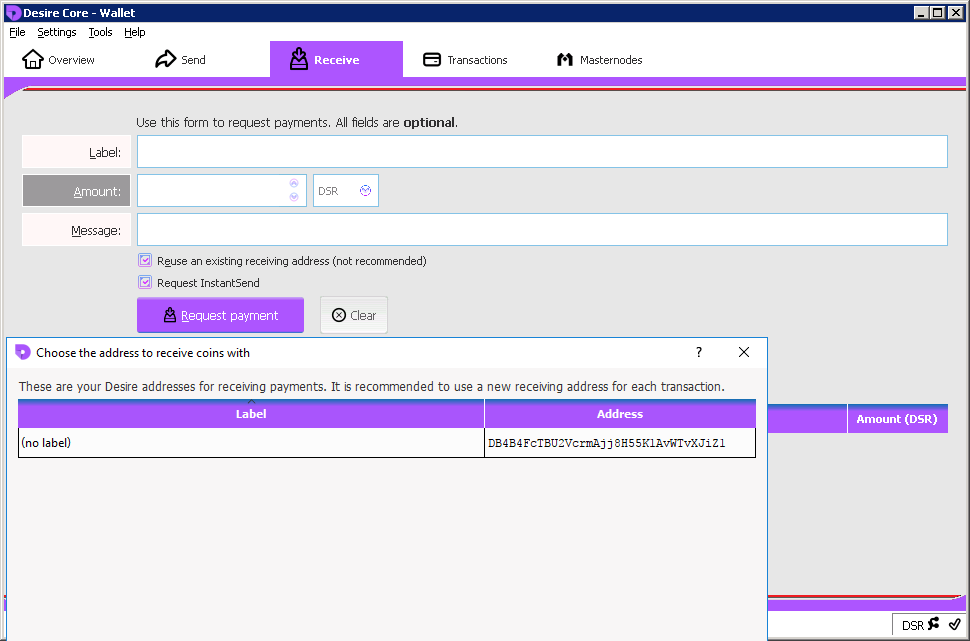Maximize the Desire Core wallet window
Screen dimensions: 970x641
938,12
